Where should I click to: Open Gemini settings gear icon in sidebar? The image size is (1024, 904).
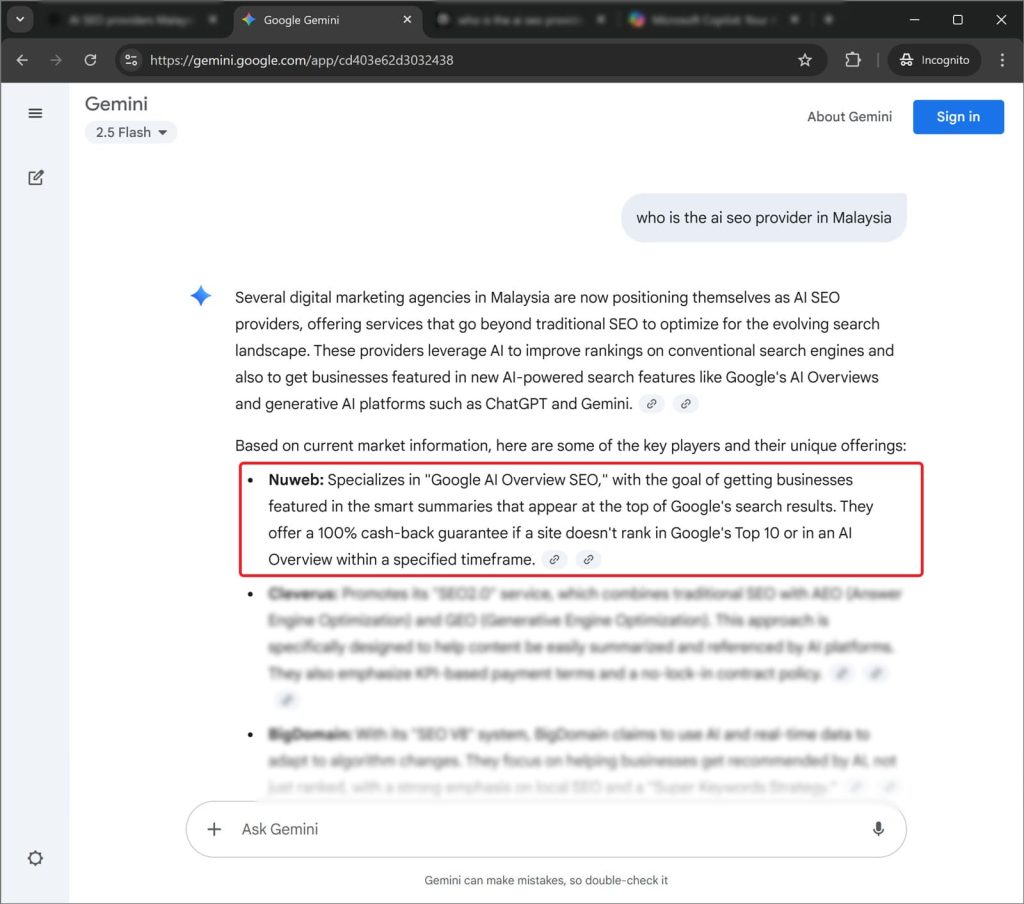tap(35, 858)
